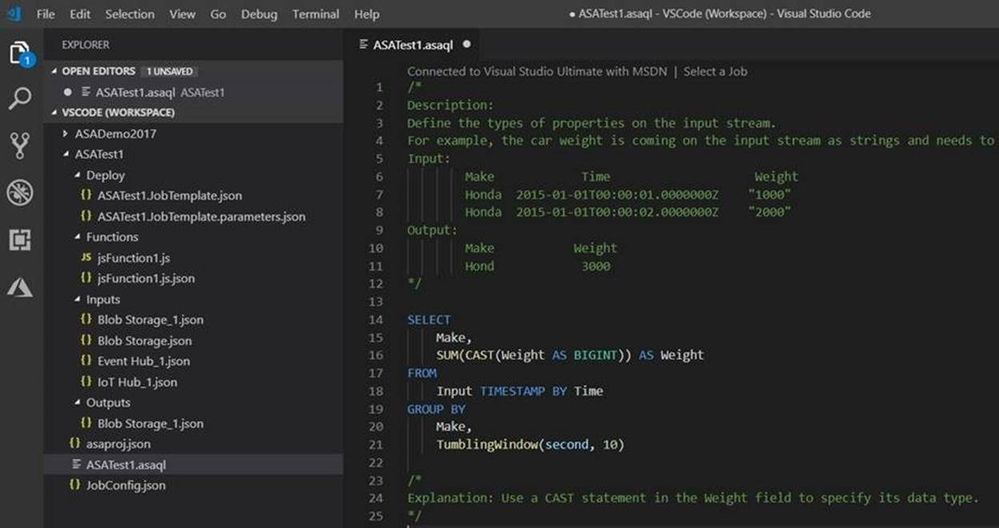The image size is (999, 528).
Task: Click 'Select a Job' code lens link
Action: click(715, 71)
